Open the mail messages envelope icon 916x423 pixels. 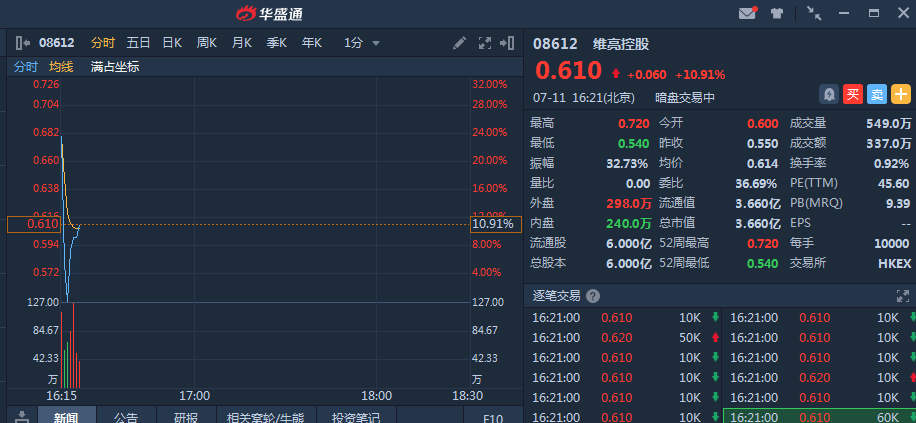pos(747,13)
